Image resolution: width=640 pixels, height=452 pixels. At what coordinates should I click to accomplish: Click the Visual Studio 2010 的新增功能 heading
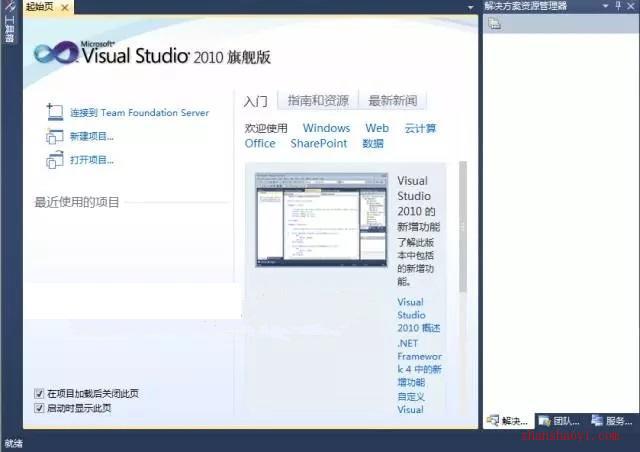tap(418, 204)
